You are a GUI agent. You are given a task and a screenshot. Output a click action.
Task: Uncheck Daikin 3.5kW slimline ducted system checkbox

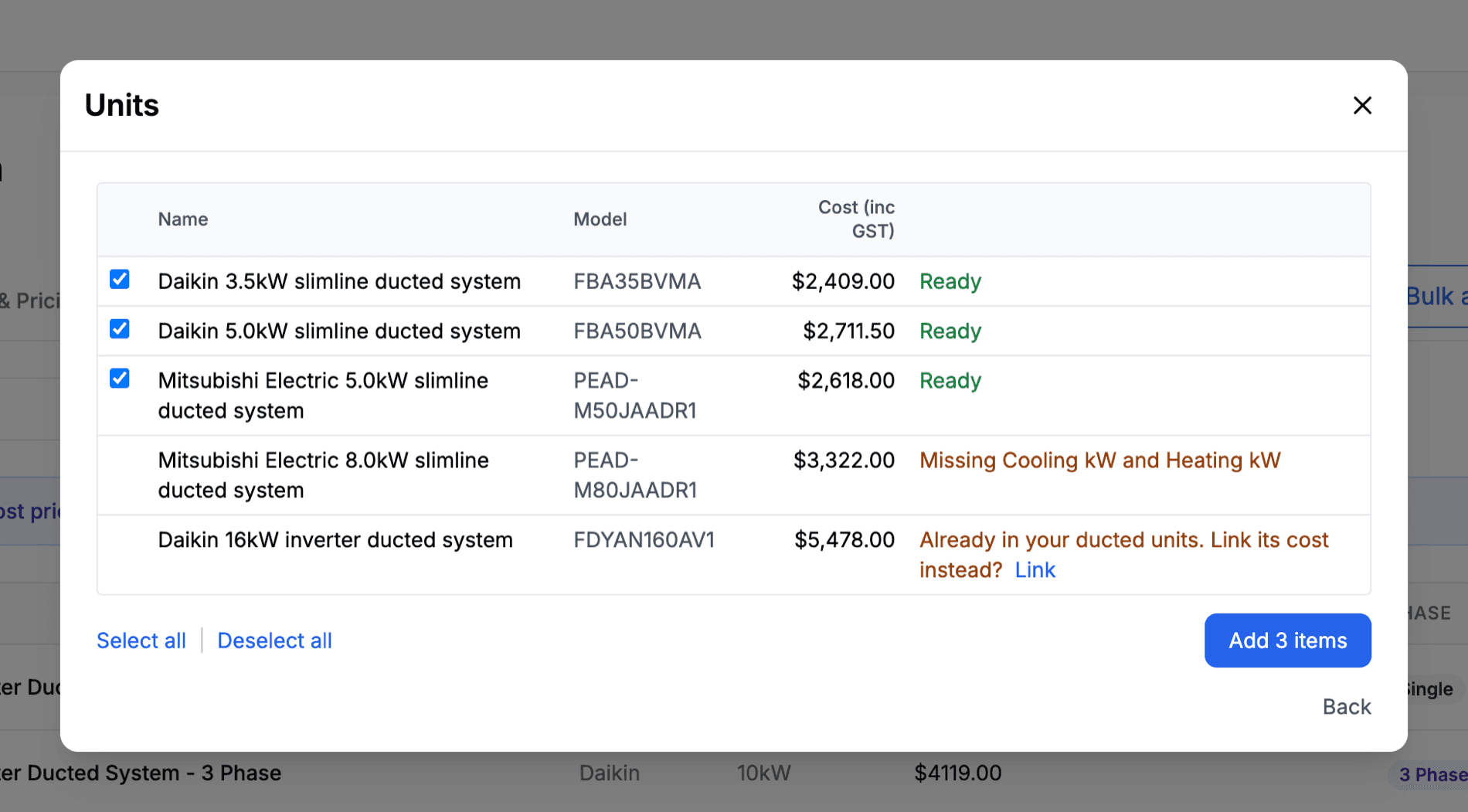(120, 279)
